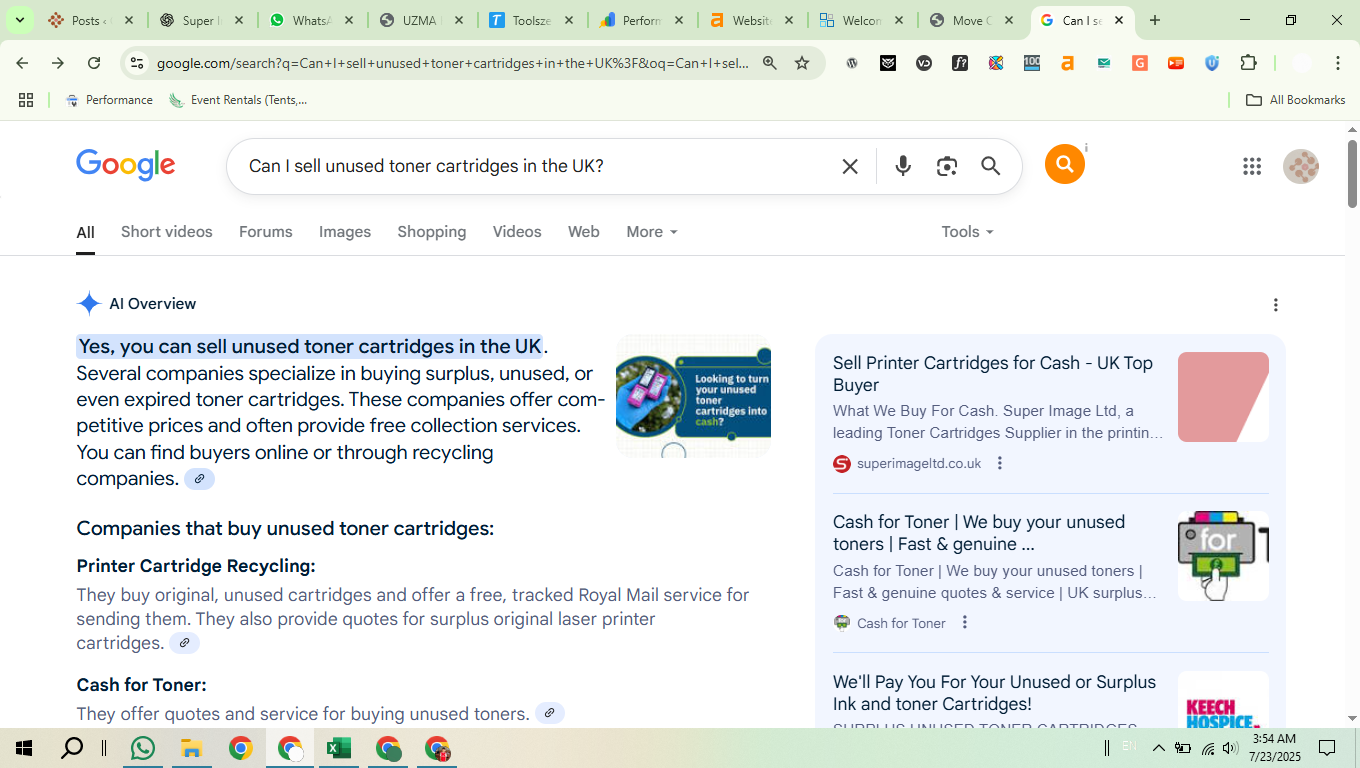Open AI Overview three-dot options
Viewport: 1360px width, 768px height.
click(x=1275, y=305)
